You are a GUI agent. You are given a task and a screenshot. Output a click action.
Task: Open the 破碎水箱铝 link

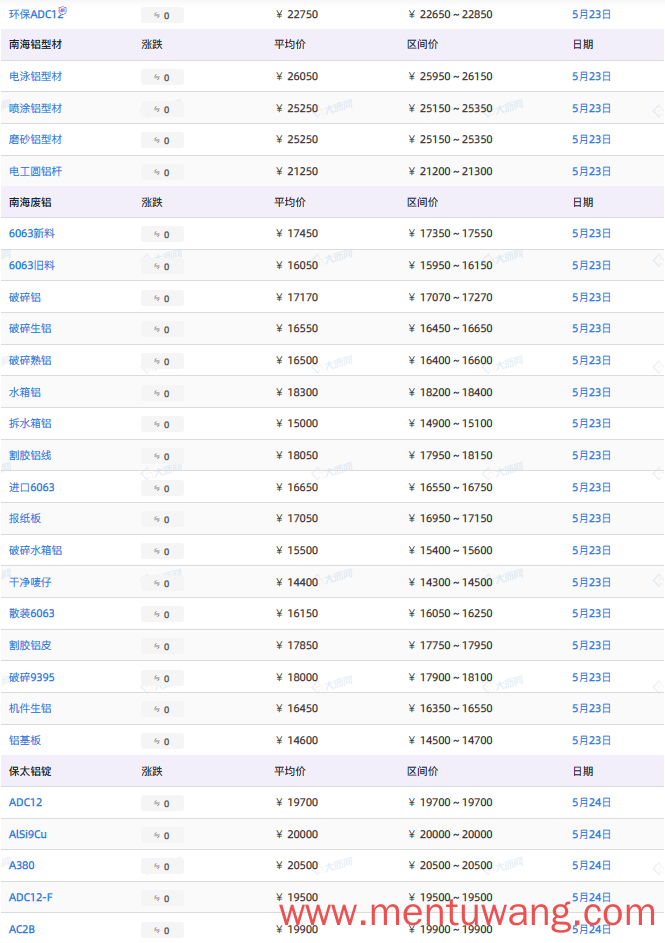click(35, 550)
